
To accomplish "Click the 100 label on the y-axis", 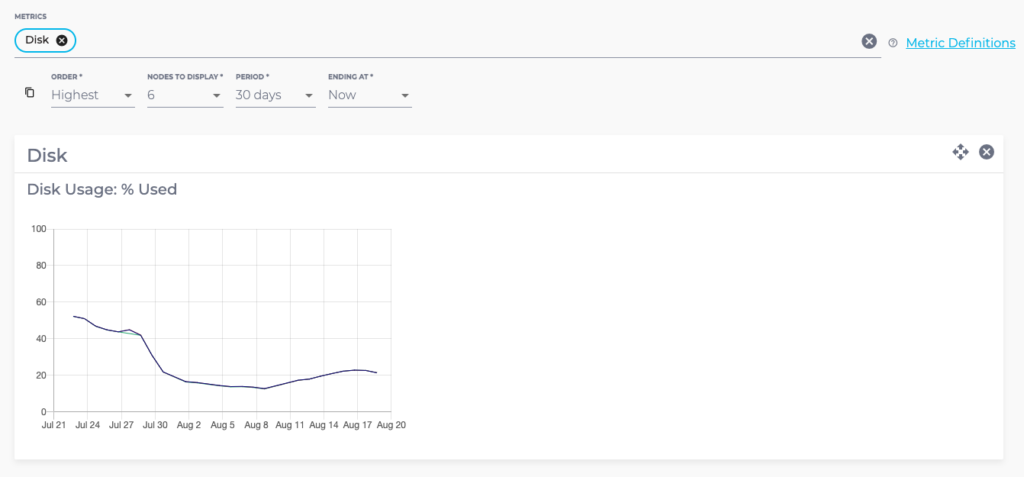I will 39,229.
